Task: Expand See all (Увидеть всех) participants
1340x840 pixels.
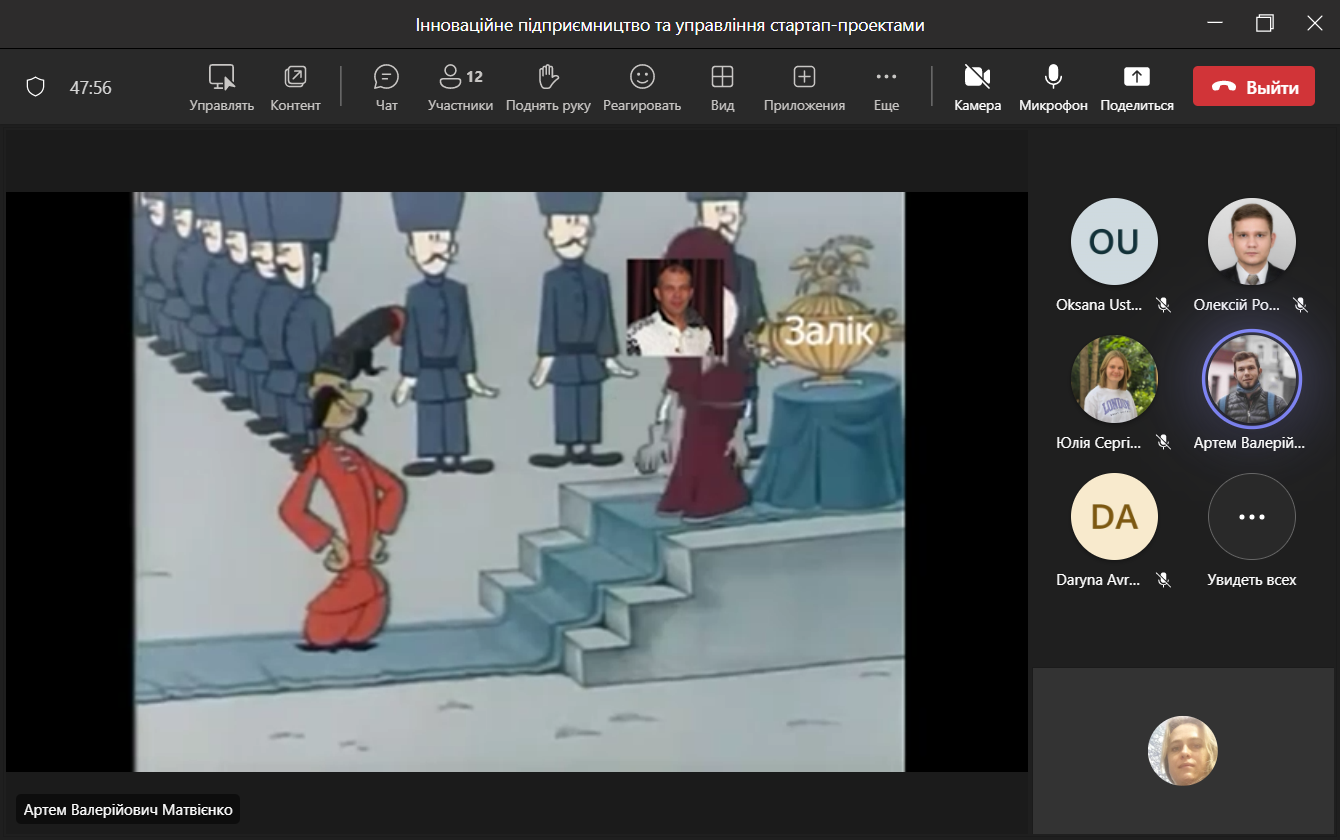Action: (1251, 517)
